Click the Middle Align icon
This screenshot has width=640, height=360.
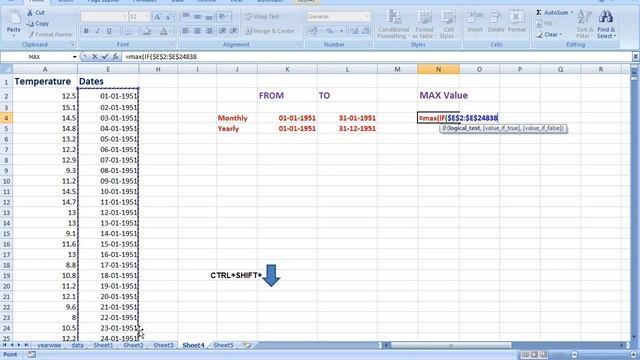pyautogui.click(x=198, y=16)
